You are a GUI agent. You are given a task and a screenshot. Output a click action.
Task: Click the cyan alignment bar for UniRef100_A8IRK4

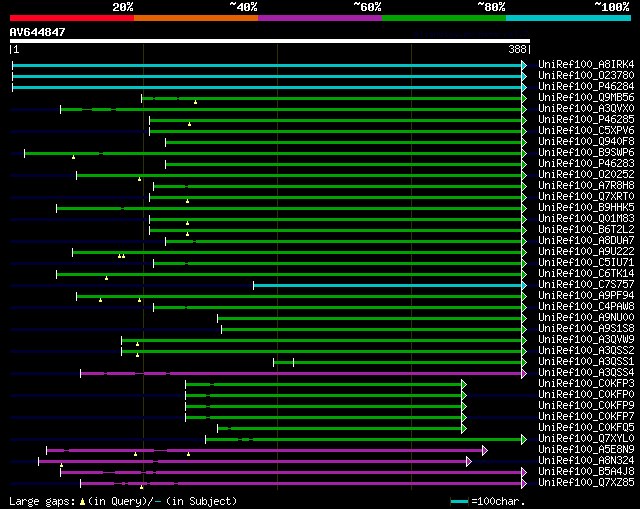click(267, 65)
